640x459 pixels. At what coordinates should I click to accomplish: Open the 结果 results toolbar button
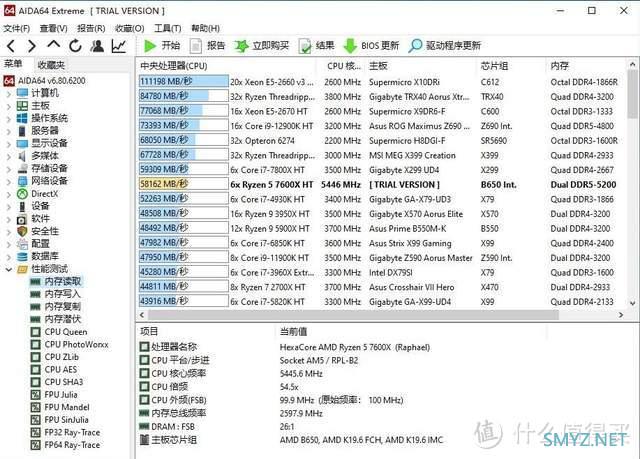pos(316,46)
